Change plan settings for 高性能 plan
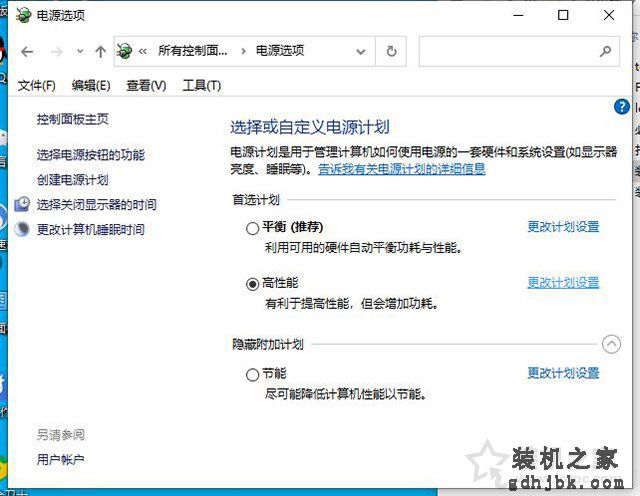640x496 pixels. (x=563, y=282)
